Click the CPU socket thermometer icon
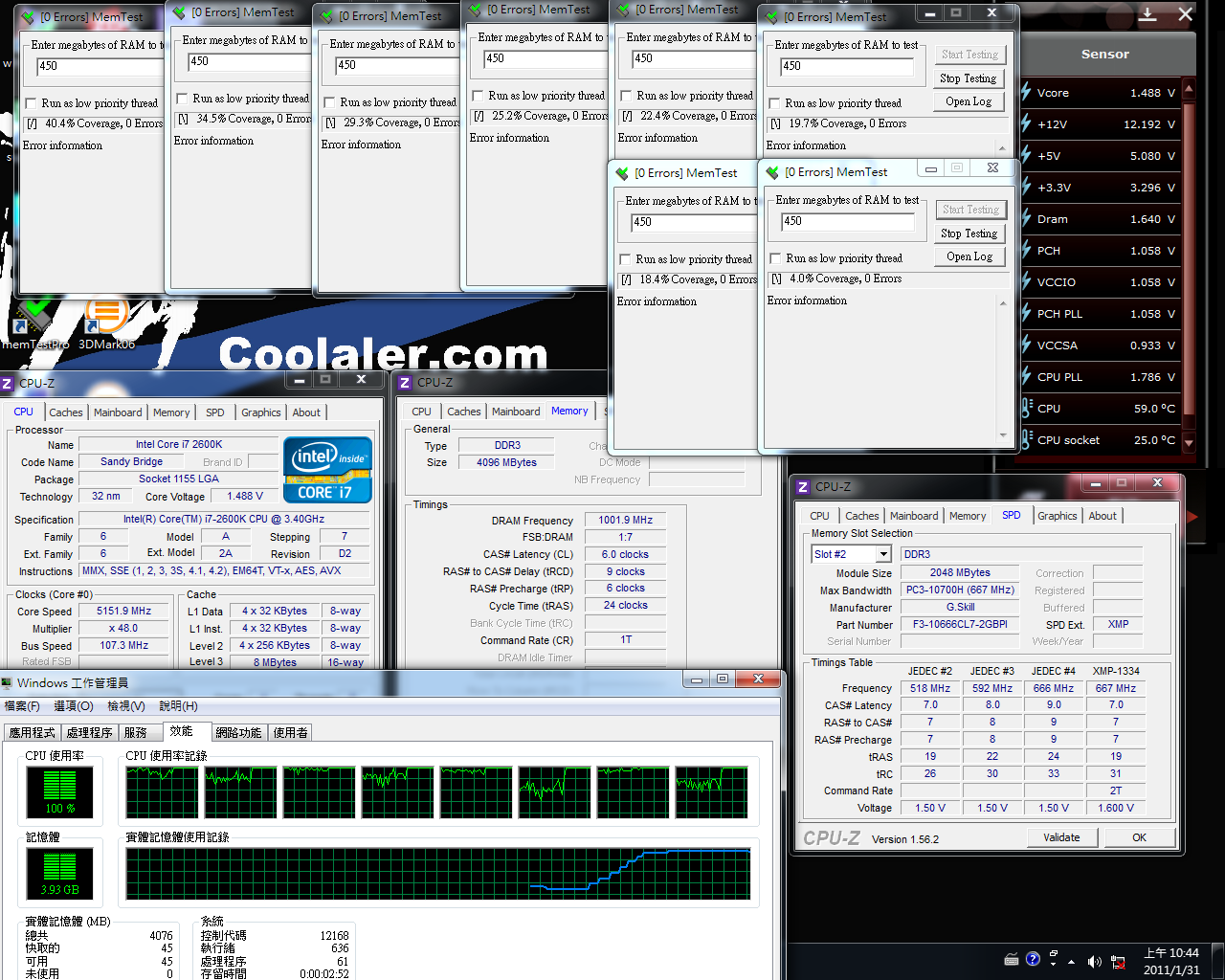The height and width of the screenshot is (980, 1225). pos(1026,440)
